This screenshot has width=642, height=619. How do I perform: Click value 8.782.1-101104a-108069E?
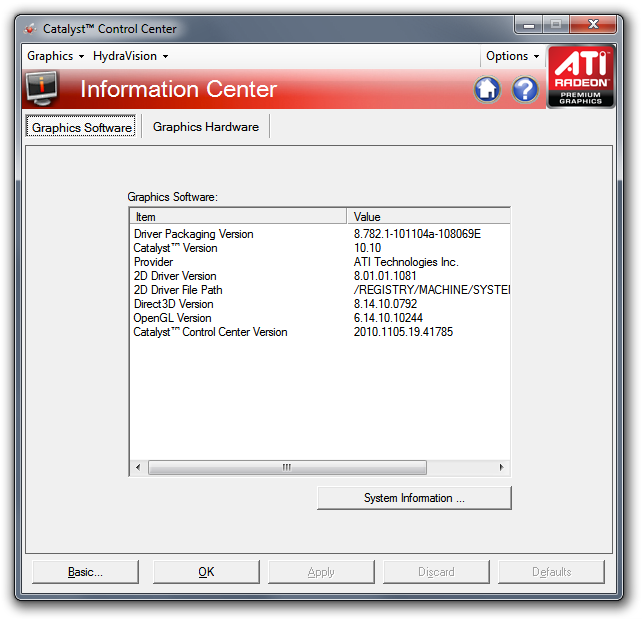coord(417,234)
